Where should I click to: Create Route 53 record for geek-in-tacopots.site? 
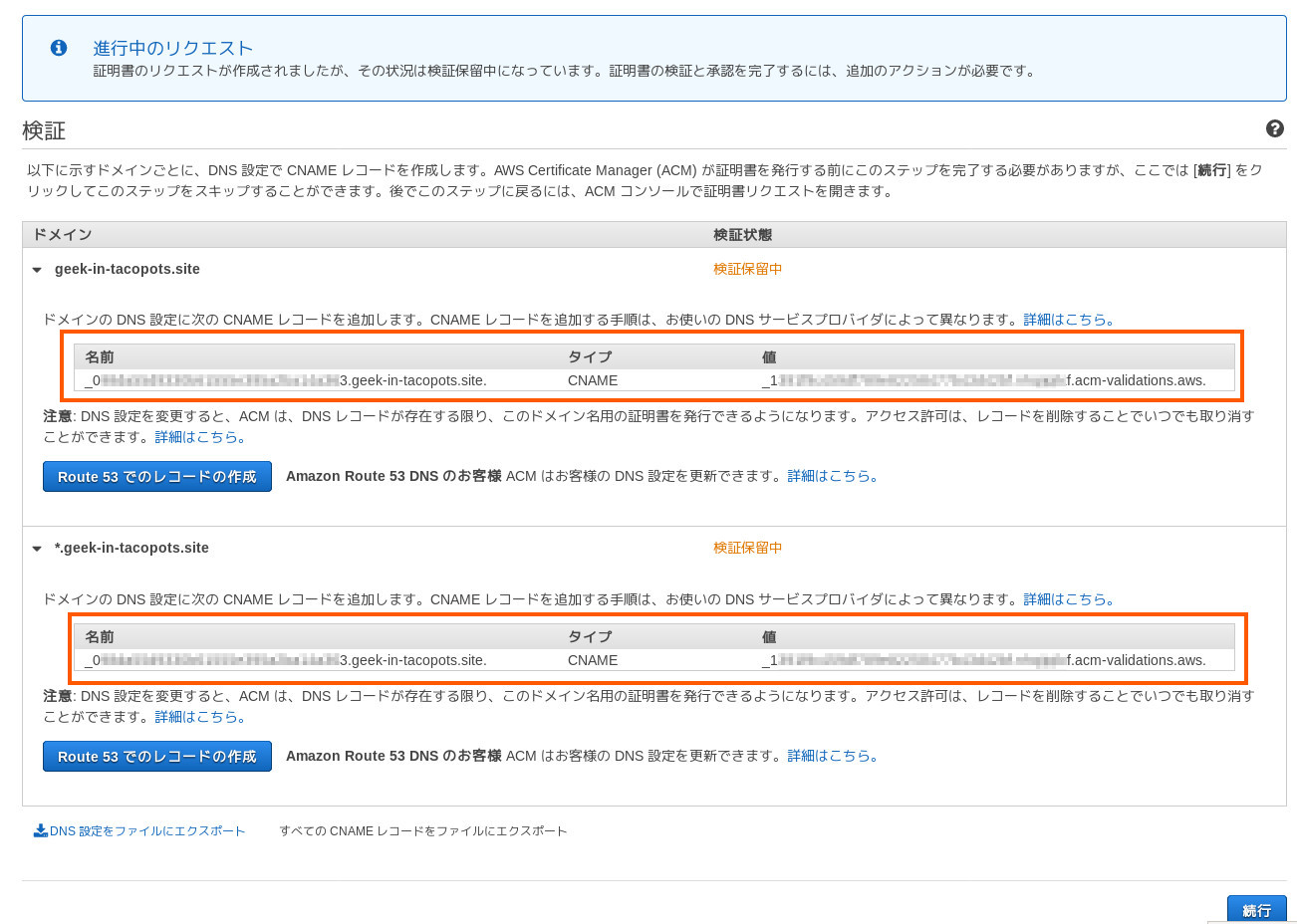point(157,476)
